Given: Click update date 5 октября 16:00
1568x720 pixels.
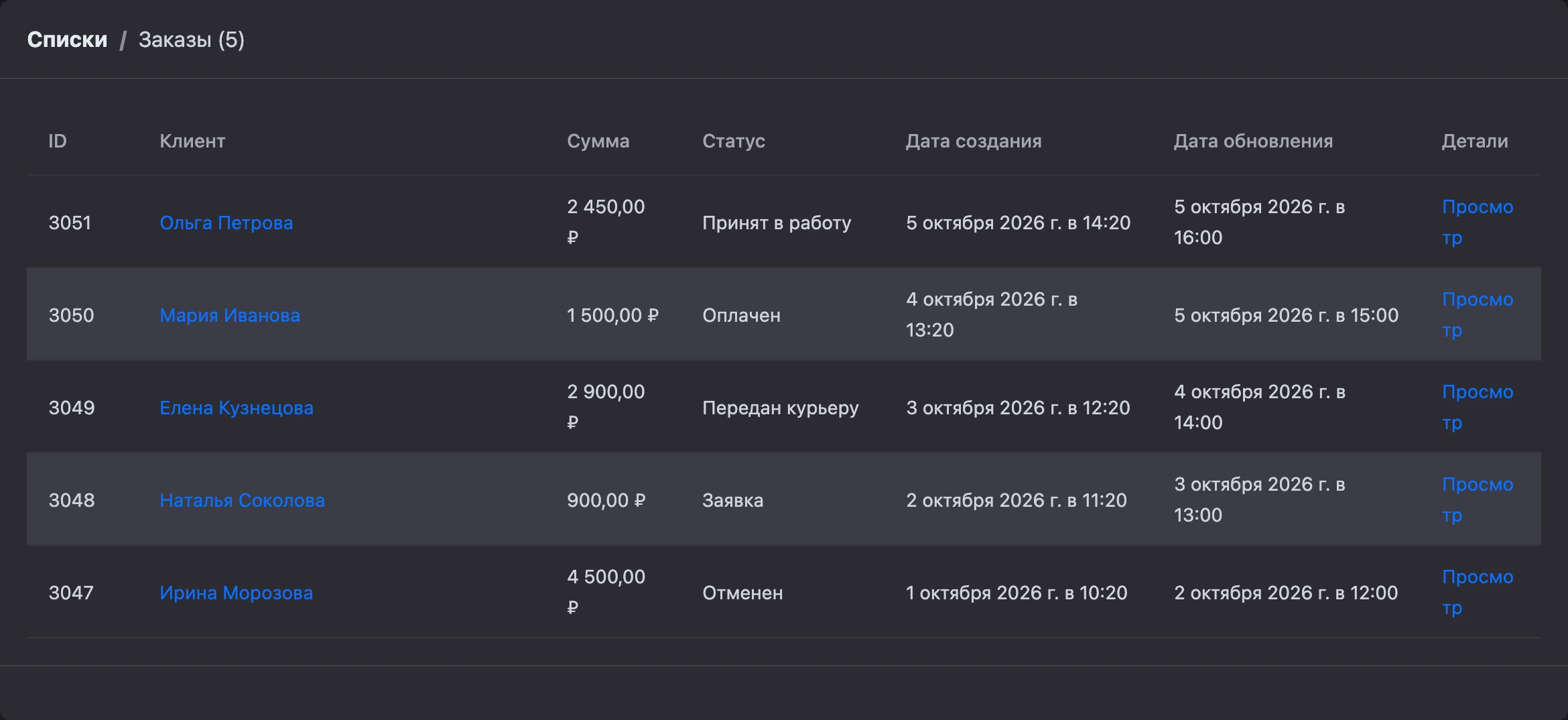Looking at the screenshot, I should [1260, 222].
